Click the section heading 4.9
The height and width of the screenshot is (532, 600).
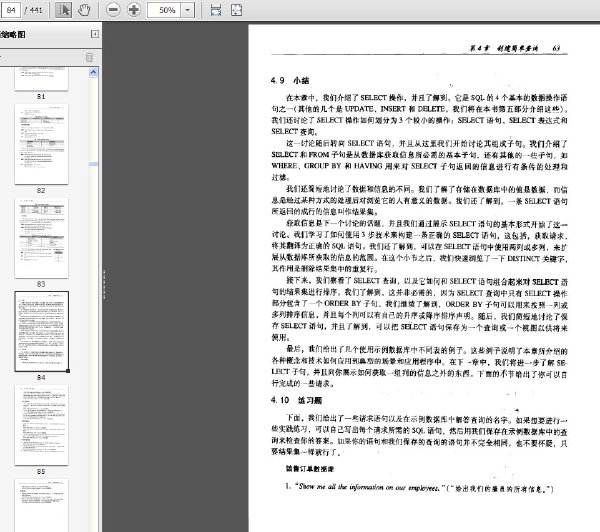pos(290,81)
